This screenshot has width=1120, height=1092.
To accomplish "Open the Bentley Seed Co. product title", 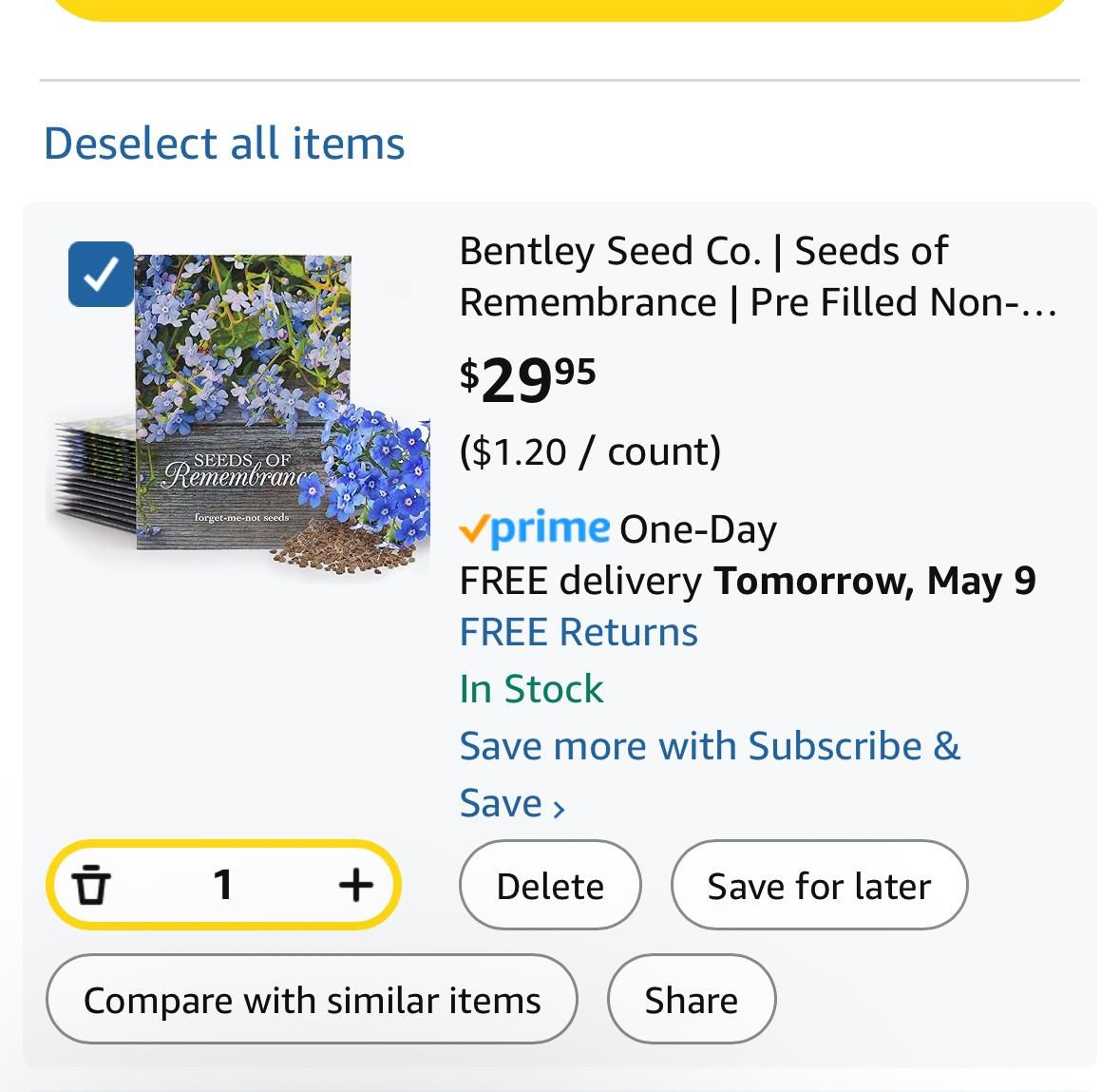I will pyautogui.click(x=756, y=277).
